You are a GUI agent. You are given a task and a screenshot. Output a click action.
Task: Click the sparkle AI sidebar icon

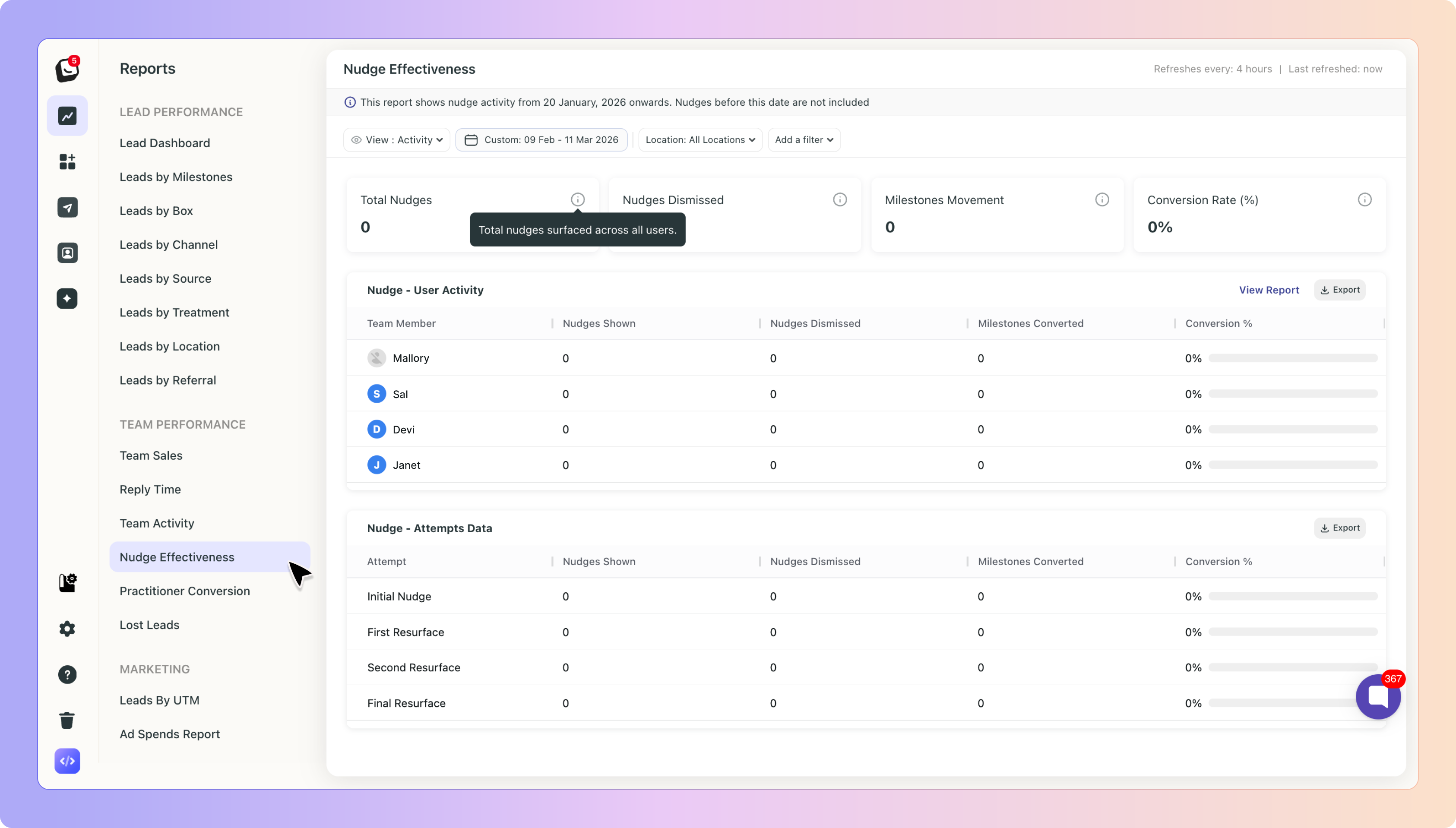coord(67,299)
